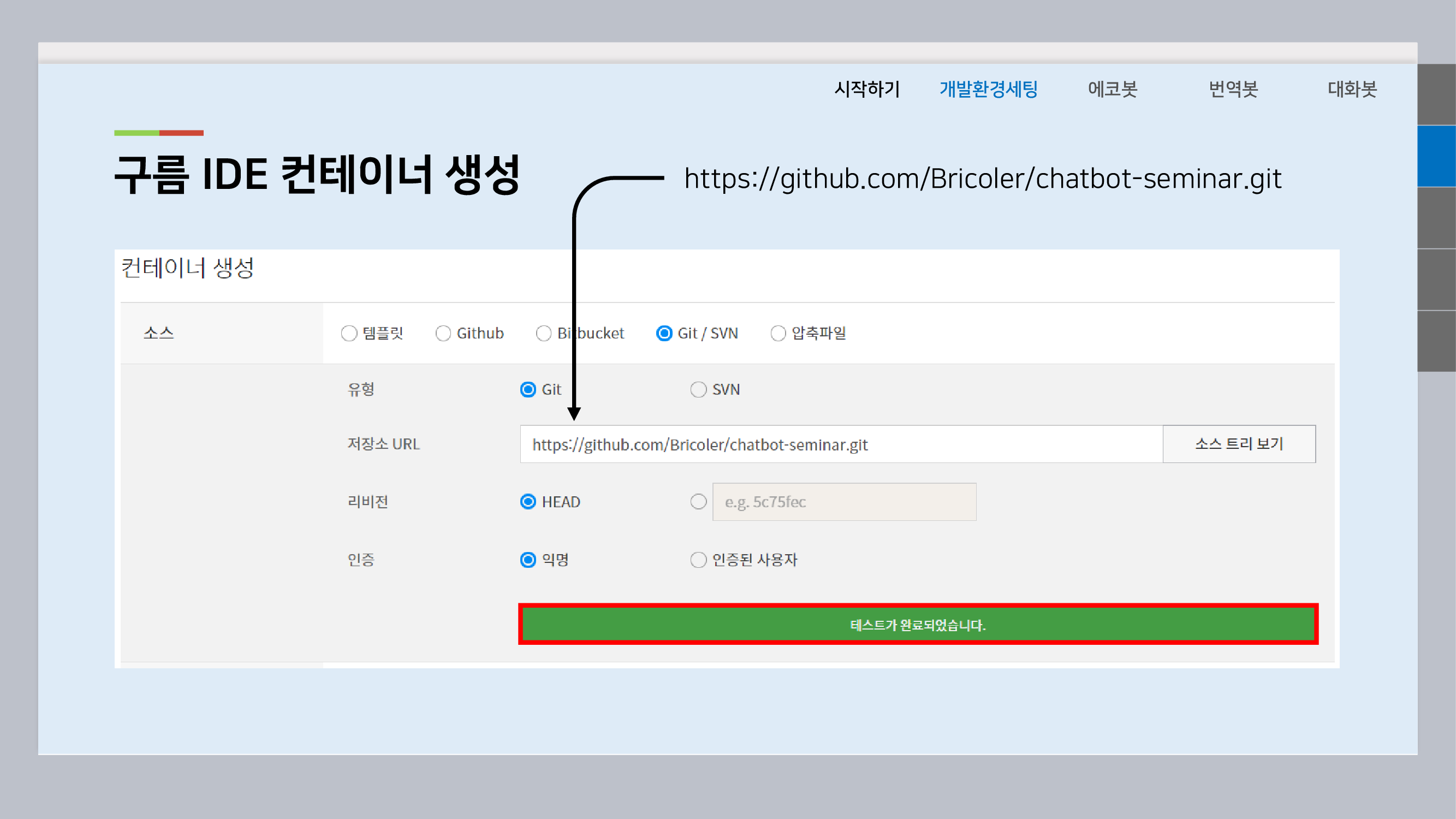1456x819 pixels.
Task: Choose 익명 authentication
Action: tap(528, 560)
